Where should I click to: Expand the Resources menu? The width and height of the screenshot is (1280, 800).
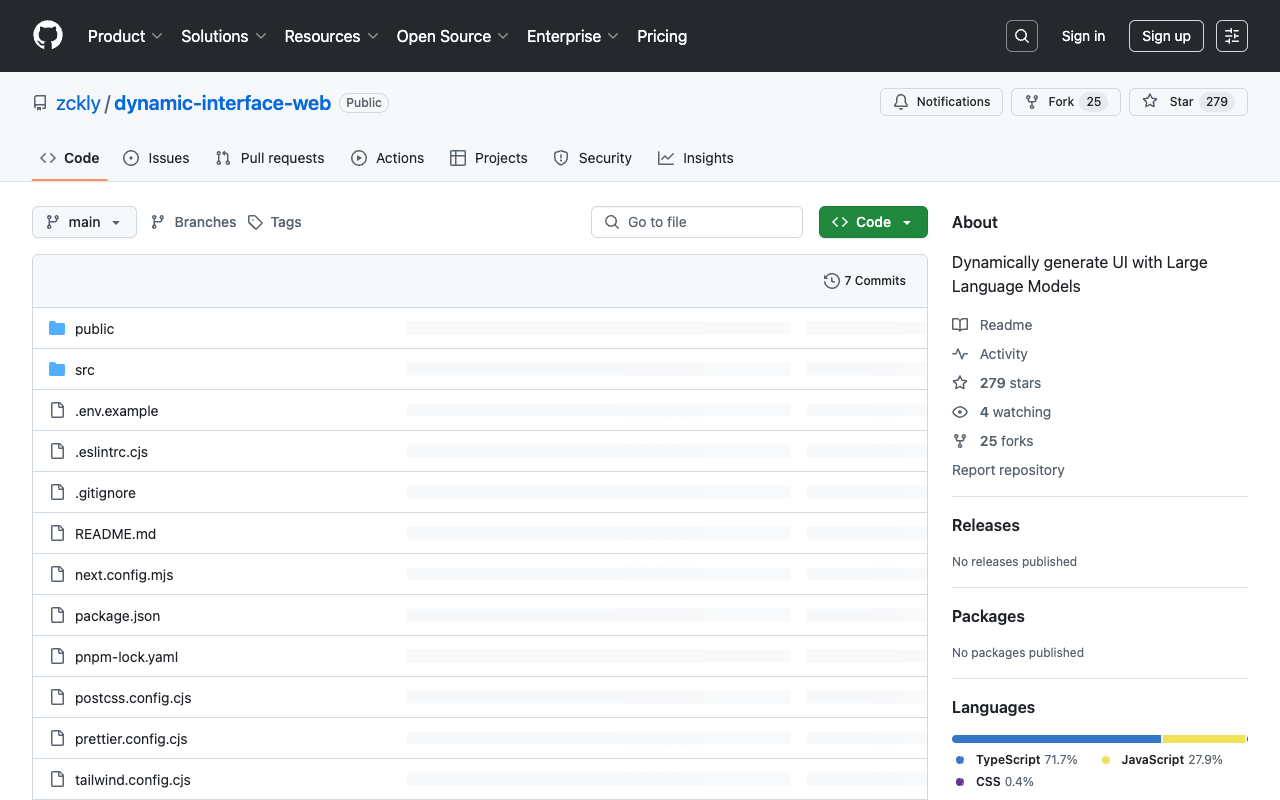pos(331,36)
